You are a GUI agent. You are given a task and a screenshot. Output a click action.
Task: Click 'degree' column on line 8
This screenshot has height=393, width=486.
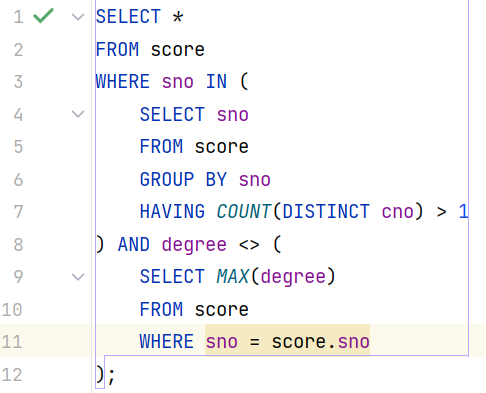pyautogui.click(x=194, y=245)
